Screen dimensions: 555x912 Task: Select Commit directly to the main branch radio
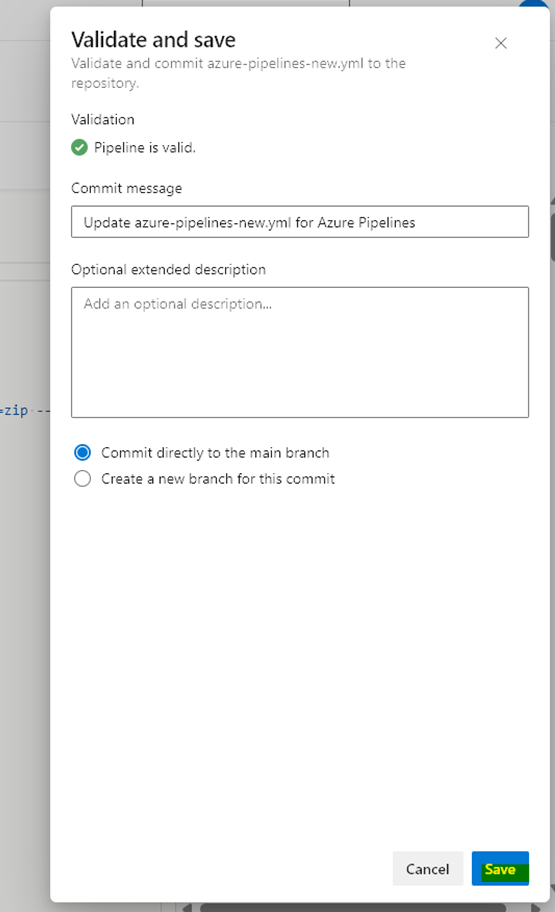(x=83, y=453)
